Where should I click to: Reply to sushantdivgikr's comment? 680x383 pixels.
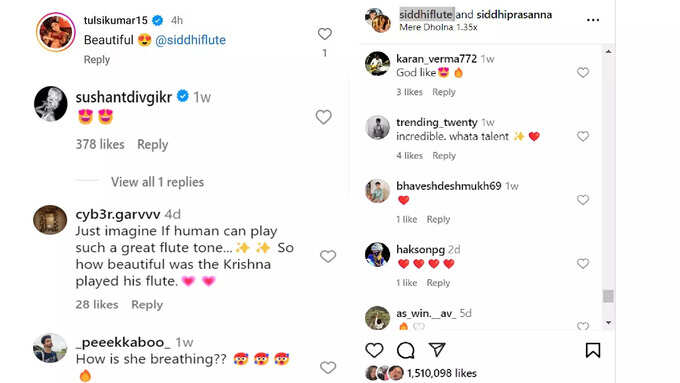(x=153, y=144)
